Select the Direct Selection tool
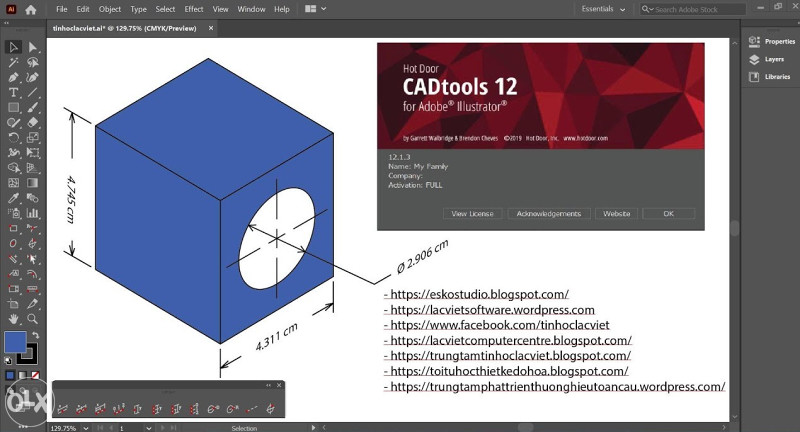Image resolution: width=800 pixels, height=432 pixels. pos(33,47)
